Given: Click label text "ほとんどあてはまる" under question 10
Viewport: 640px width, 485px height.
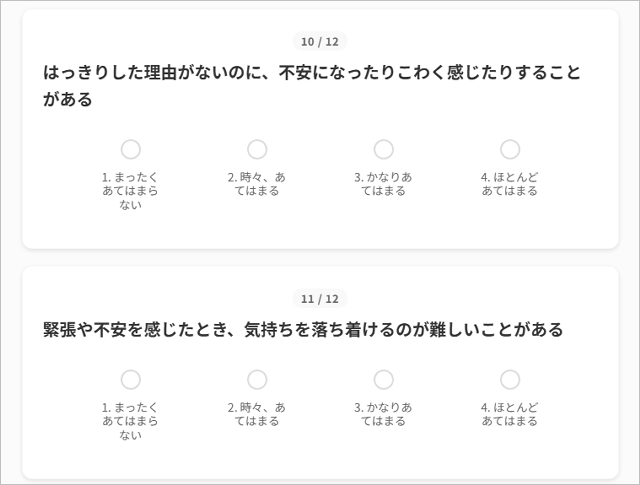Looking at the screenshot, I should tap(510, 184).
